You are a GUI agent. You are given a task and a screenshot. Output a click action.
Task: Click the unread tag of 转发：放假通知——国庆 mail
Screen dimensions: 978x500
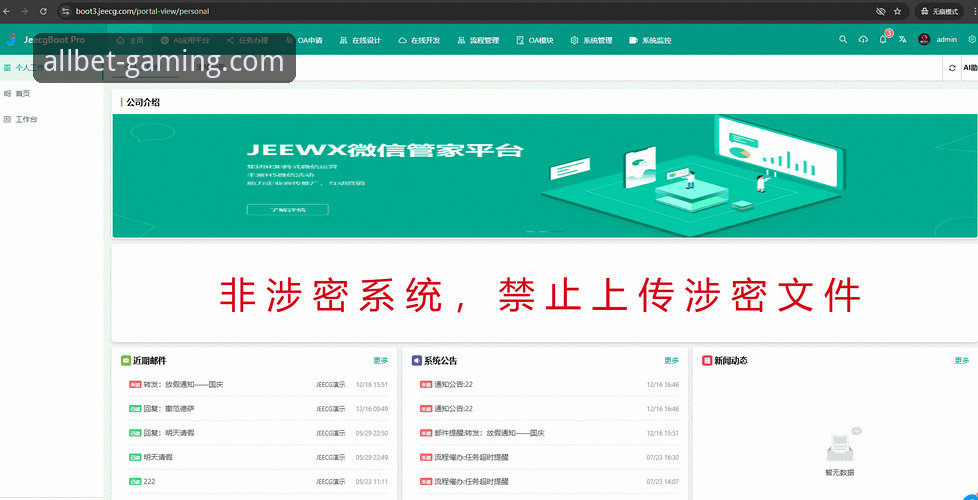pyautogui.click(x=135, y=385)
